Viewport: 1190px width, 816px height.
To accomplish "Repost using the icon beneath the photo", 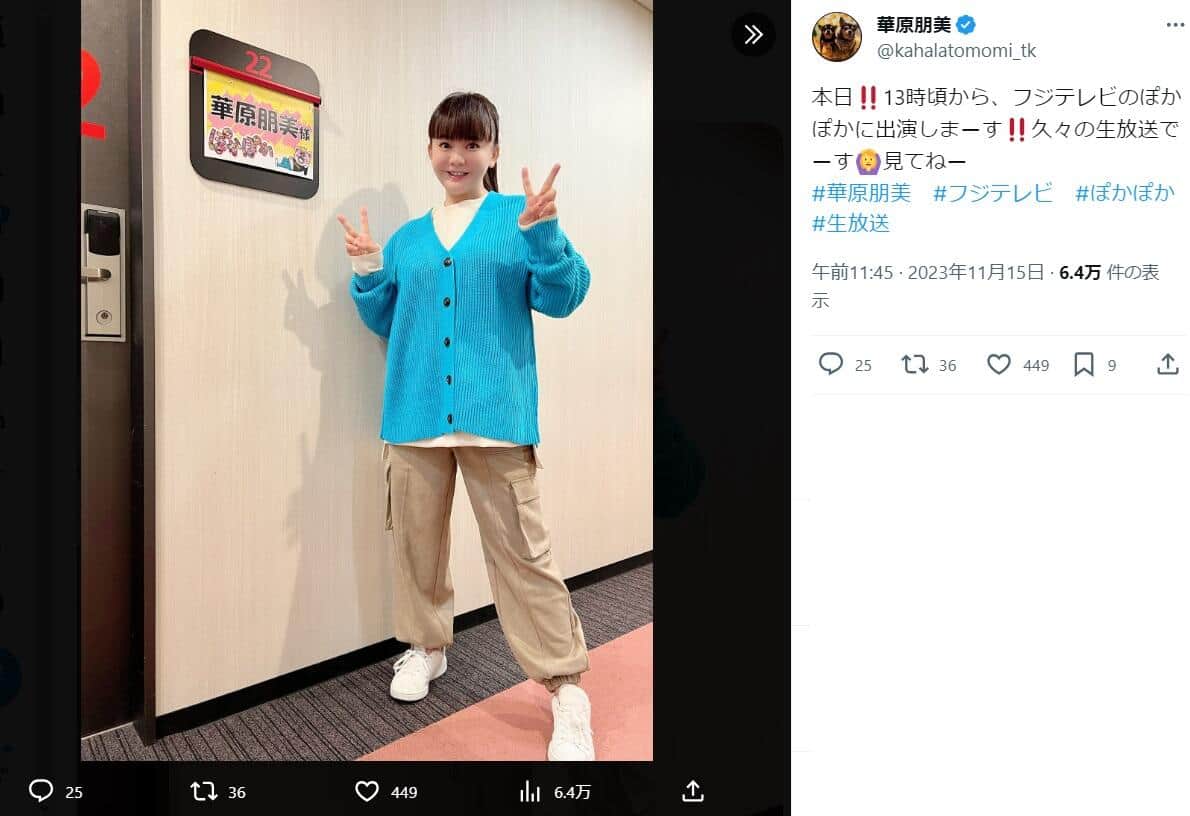I will (x=203, y=792).
